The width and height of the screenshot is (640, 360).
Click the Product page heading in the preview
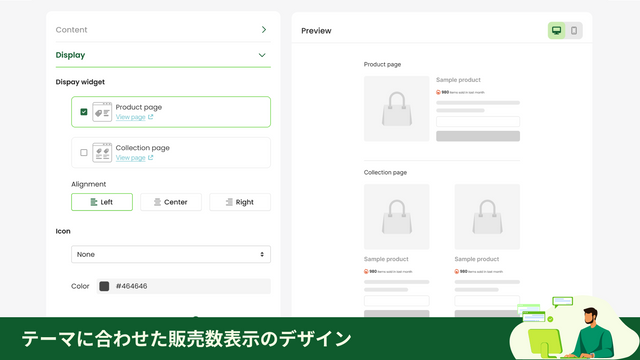point(382,64)
